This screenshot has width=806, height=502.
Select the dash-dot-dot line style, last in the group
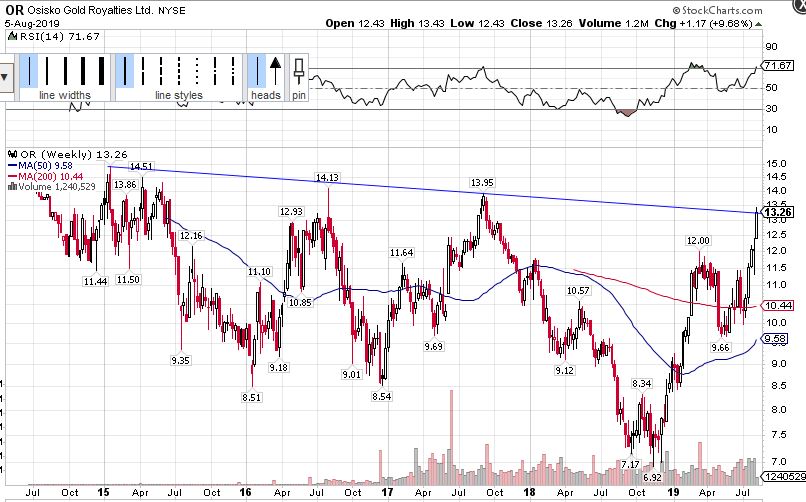(x=233, y=71)
